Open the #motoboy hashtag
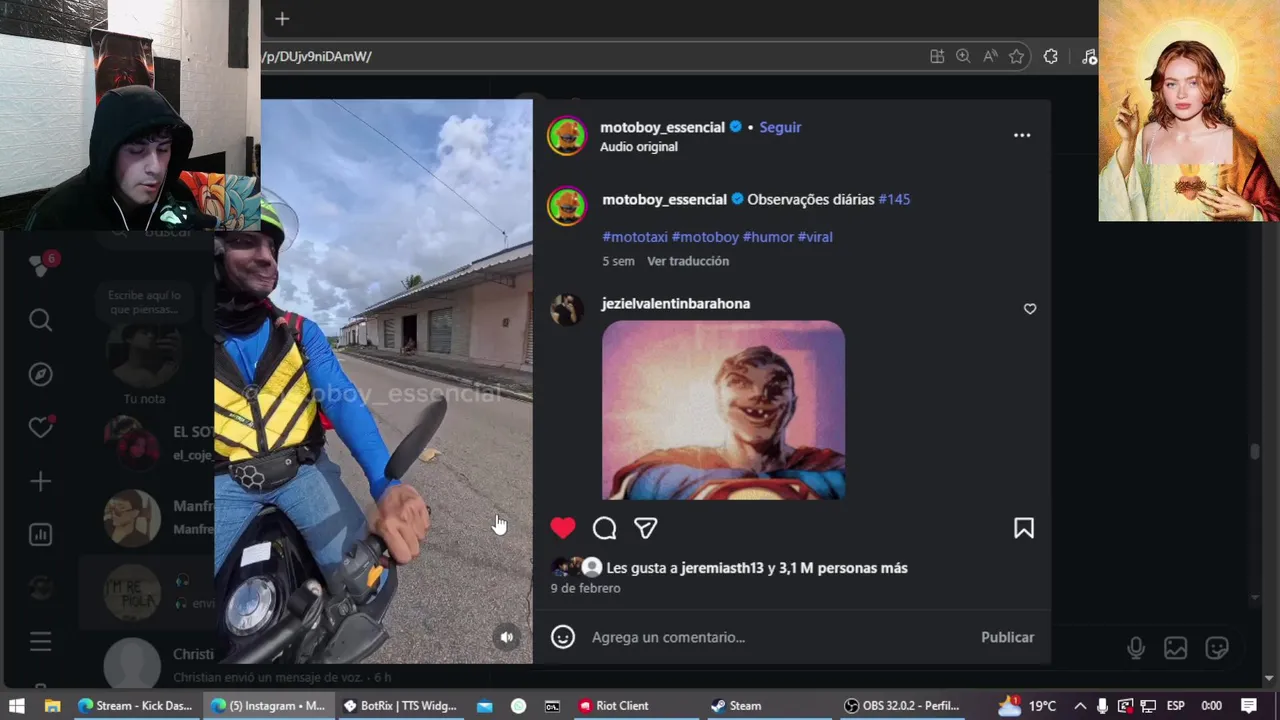This screenshot has width=1280, height=720. click(x=705, y=237)
